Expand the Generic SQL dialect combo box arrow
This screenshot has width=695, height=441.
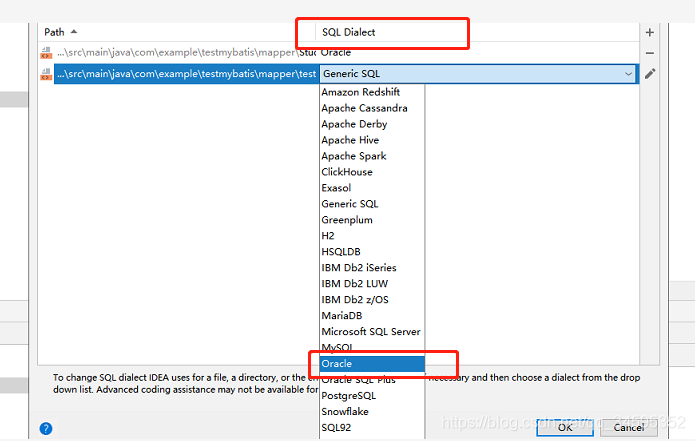coord(629,74)
